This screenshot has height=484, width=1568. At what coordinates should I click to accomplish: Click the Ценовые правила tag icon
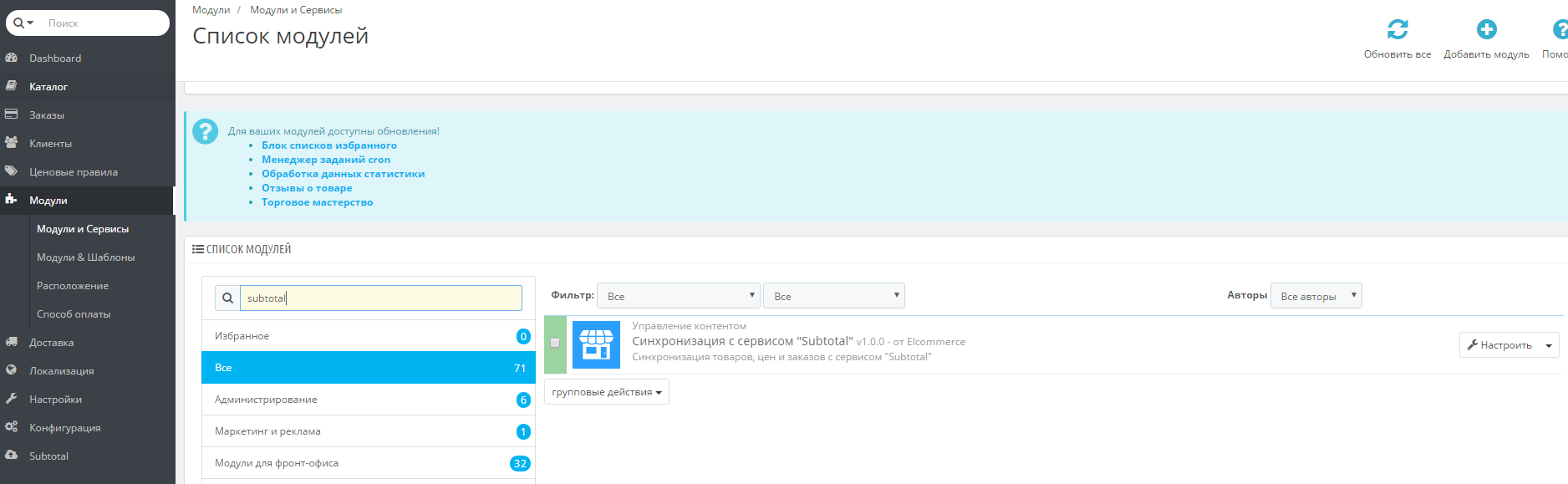tap(12, 171)
